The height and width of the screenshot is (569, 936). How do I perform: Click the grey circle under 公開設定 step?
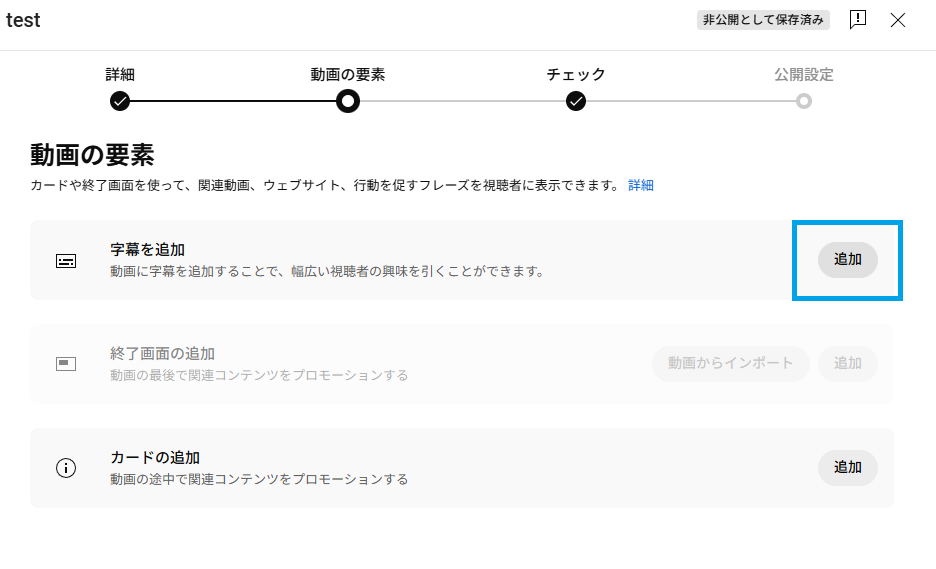point(804,101)
